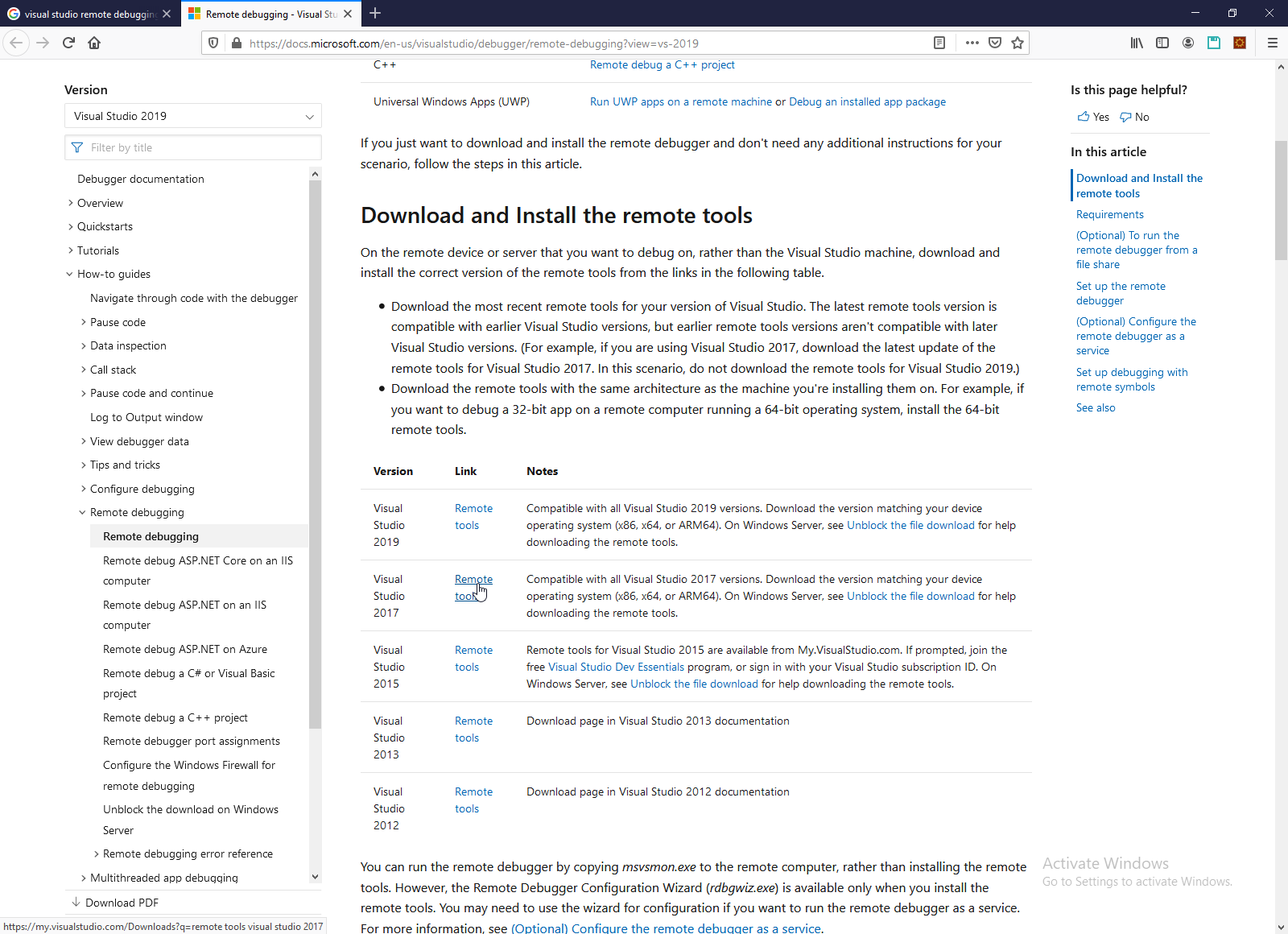Focus the Filter by title field
Screen dimensions: 1288x934
pos(193,147)
